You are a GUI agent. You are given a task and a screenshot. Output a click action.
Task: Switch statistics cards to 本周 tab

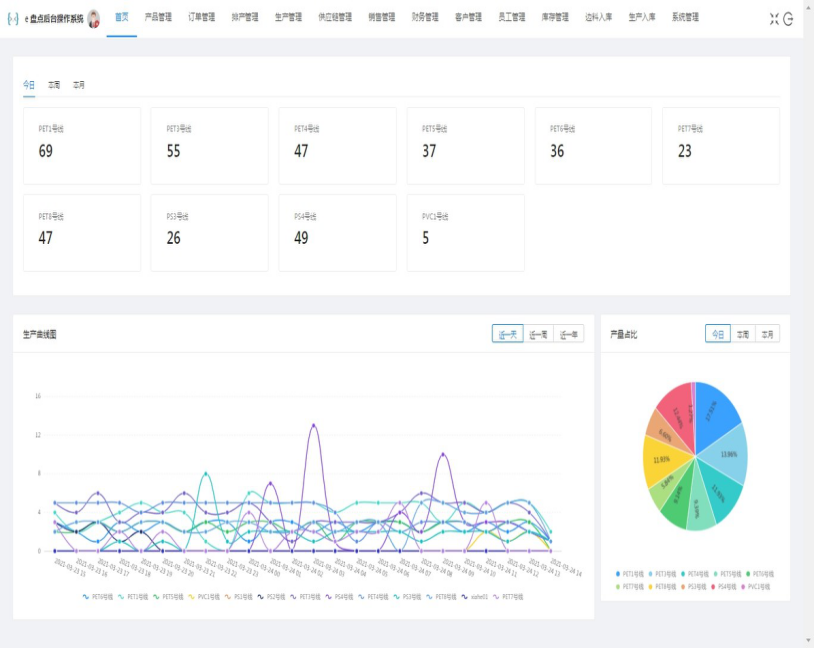point(54,86)
